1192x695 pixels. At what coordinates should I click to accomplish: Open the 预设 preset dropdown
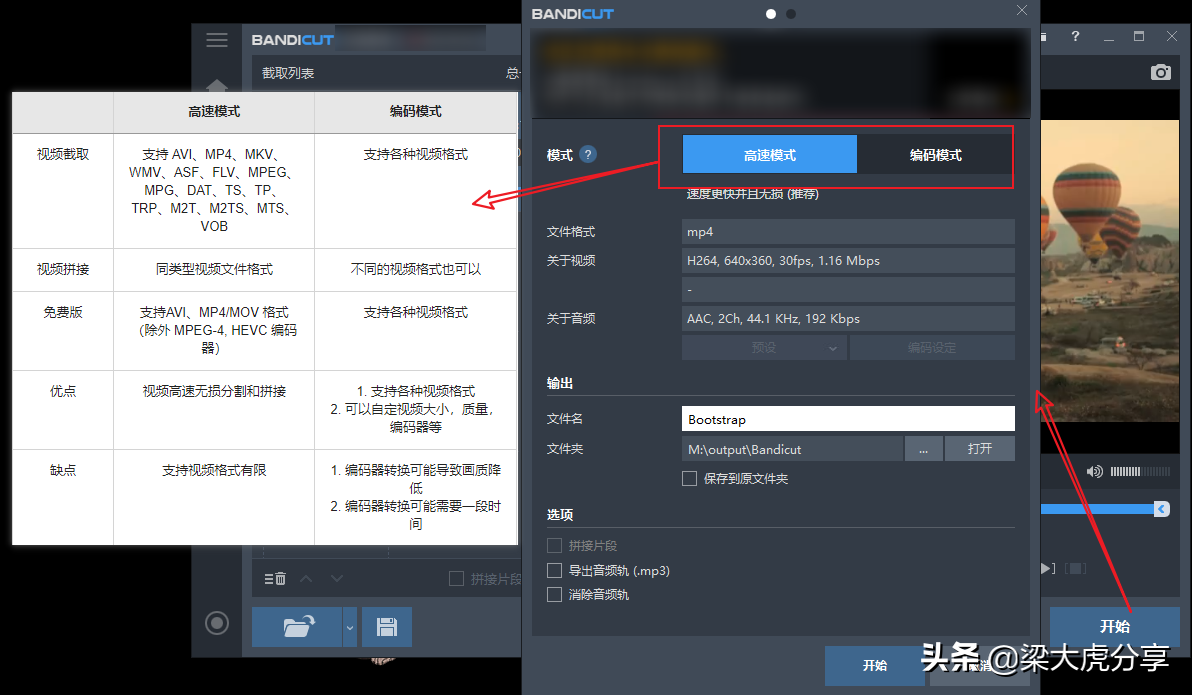coord(764,348)
